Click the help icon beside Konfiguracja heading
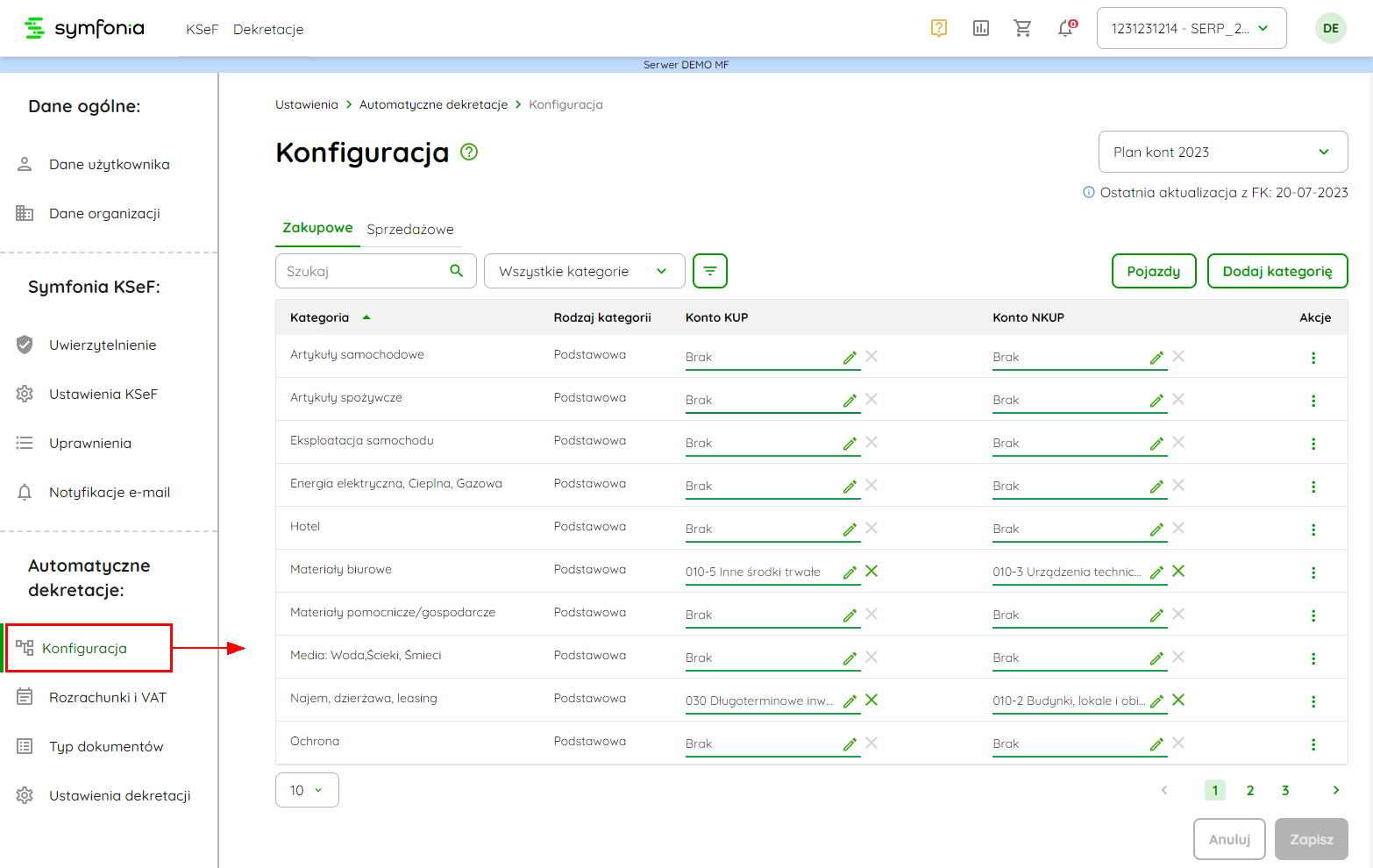The image size is (1373, 868). [469, 152]
